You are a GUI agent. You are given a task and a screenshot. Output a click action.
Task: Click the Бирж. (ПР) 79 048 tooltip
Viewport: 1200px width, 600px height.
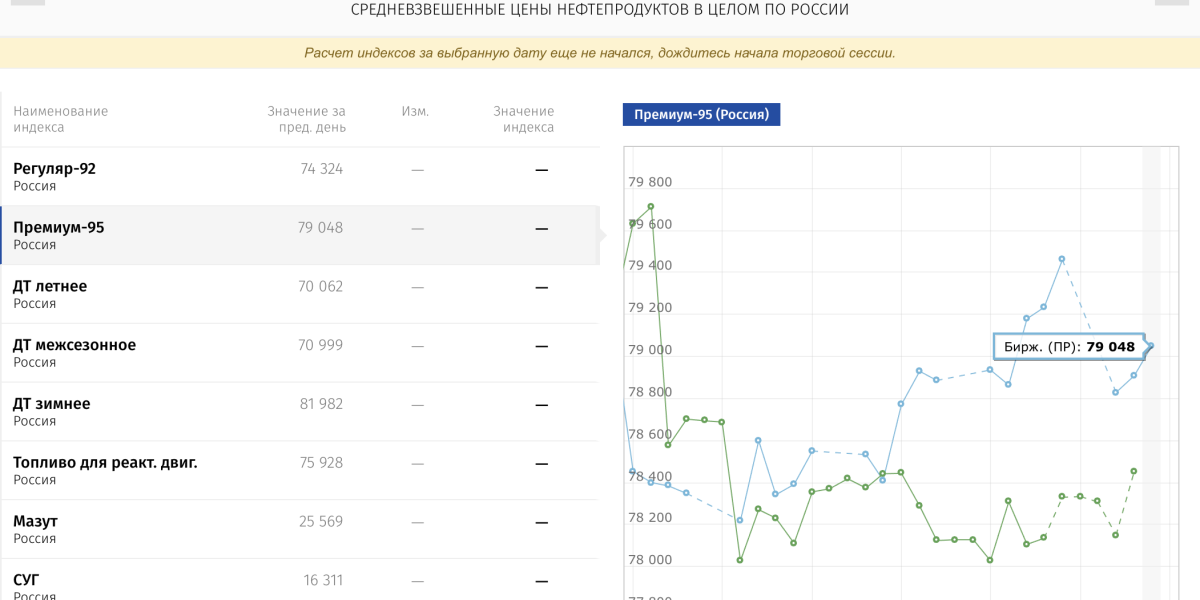tap(1068, 347)
